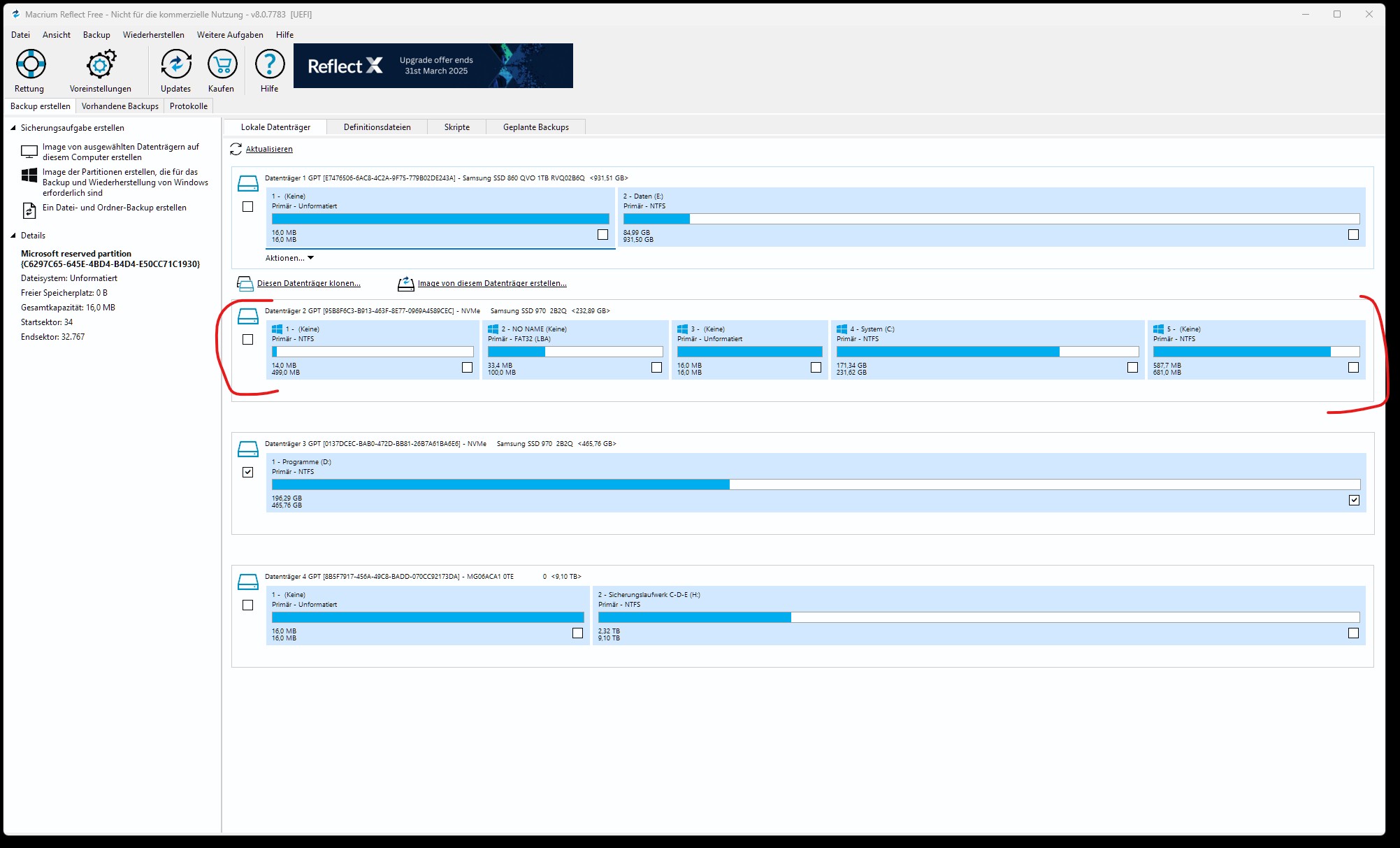1400x848 pixels.
Task: Click Image von diesem Datenträger erstellen link
Action: [x=491, y=283]
